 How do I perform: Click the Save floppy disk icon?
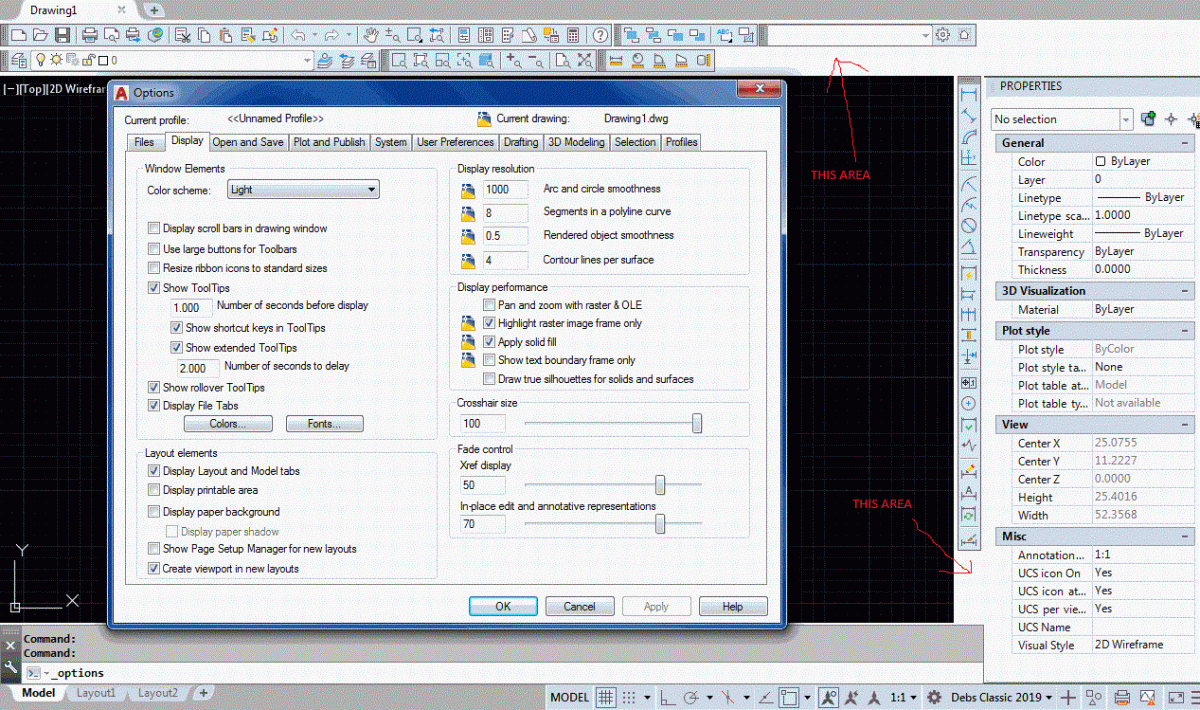click(62, 35)
